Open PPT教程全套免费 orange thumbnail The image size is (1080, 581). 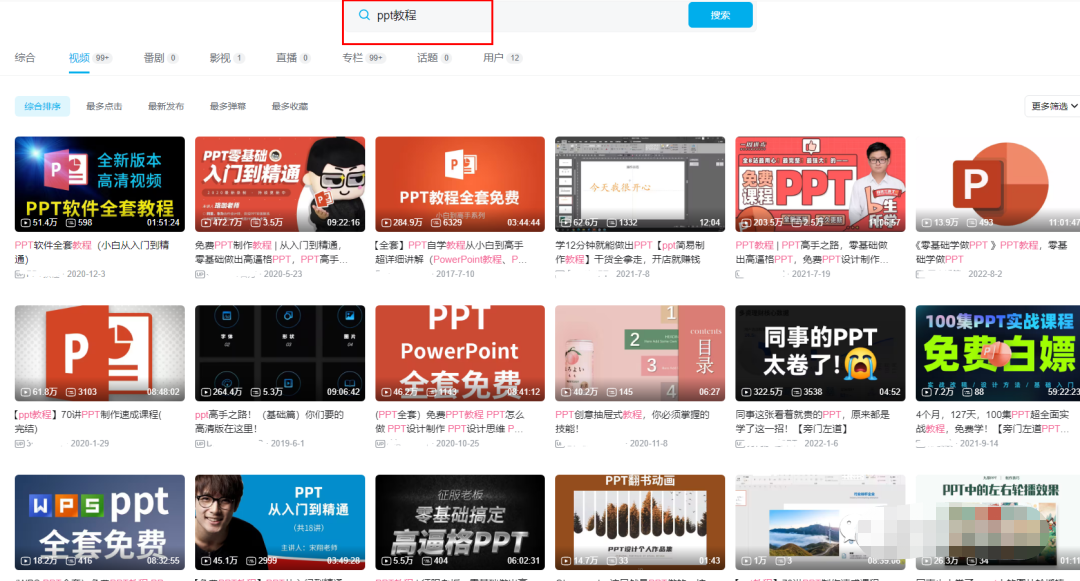point(460,184)
